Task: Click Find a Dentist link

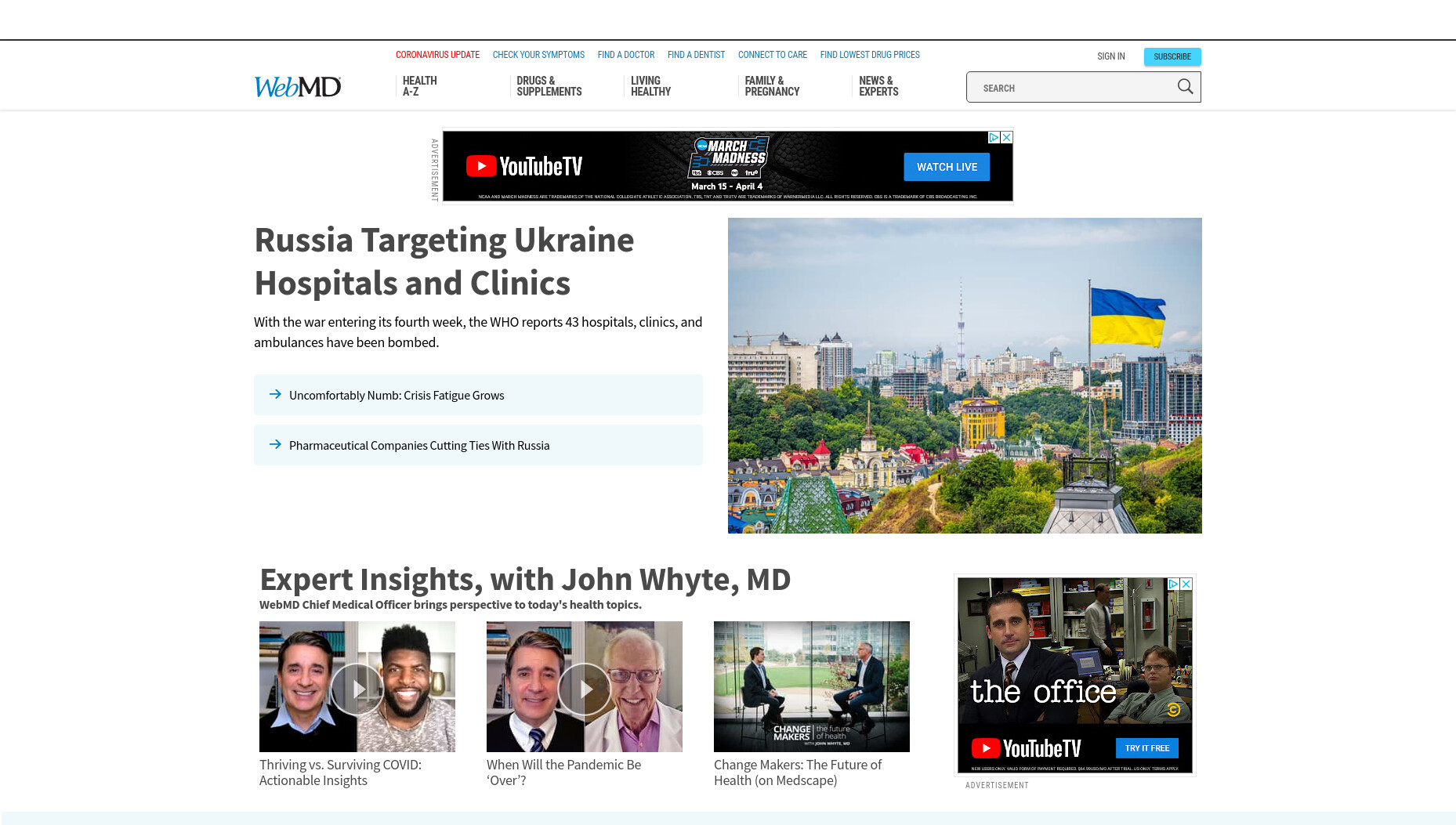Action: tap(696, 55)
